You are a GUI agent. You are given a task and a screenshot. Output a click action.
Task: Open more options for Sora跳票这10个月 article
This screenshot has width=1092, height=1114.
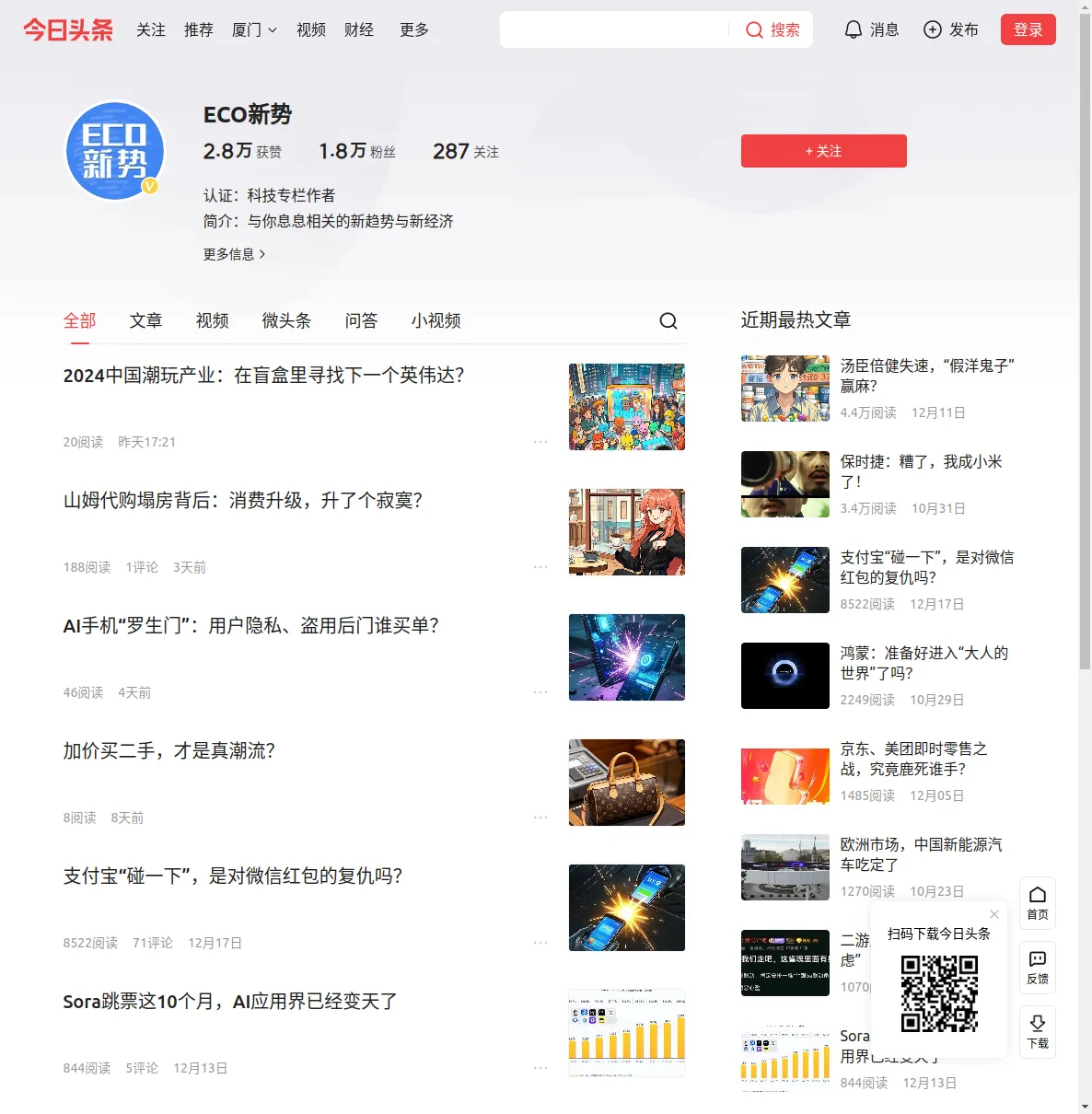pyautogui.click(x=540, y=1068)
